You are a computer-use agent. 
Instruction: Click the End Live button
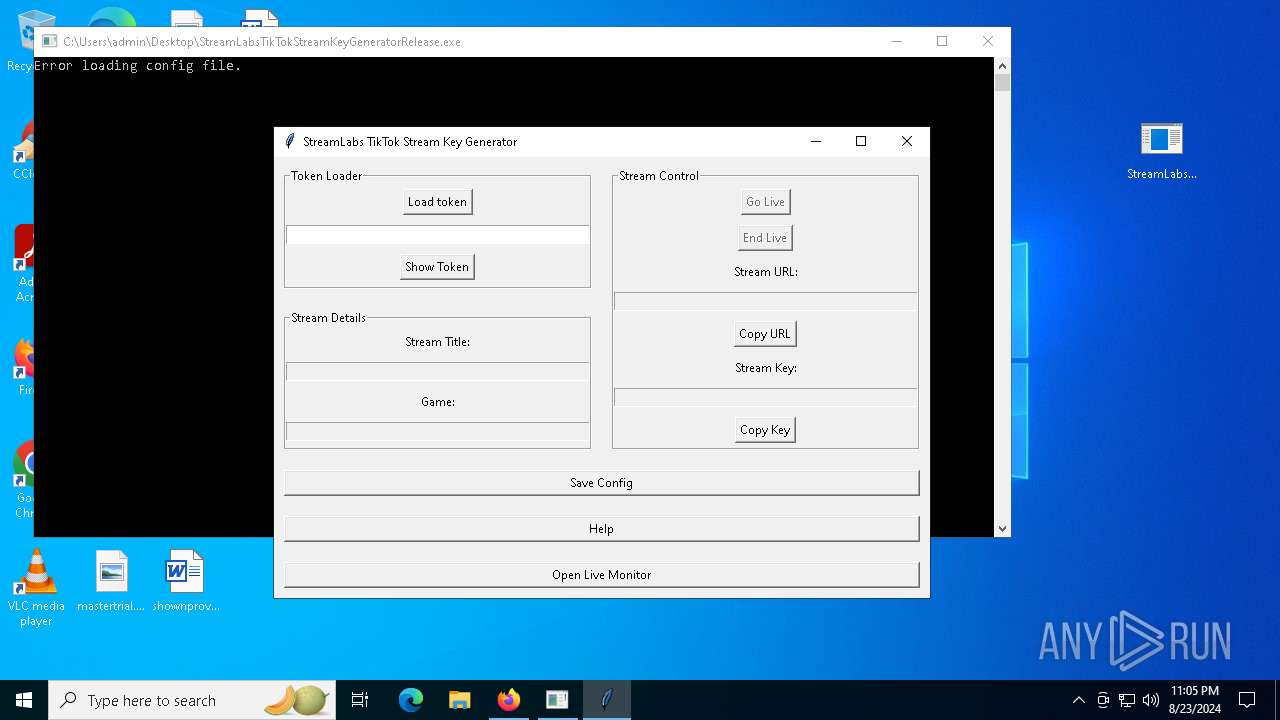click(x=765, y=238)
